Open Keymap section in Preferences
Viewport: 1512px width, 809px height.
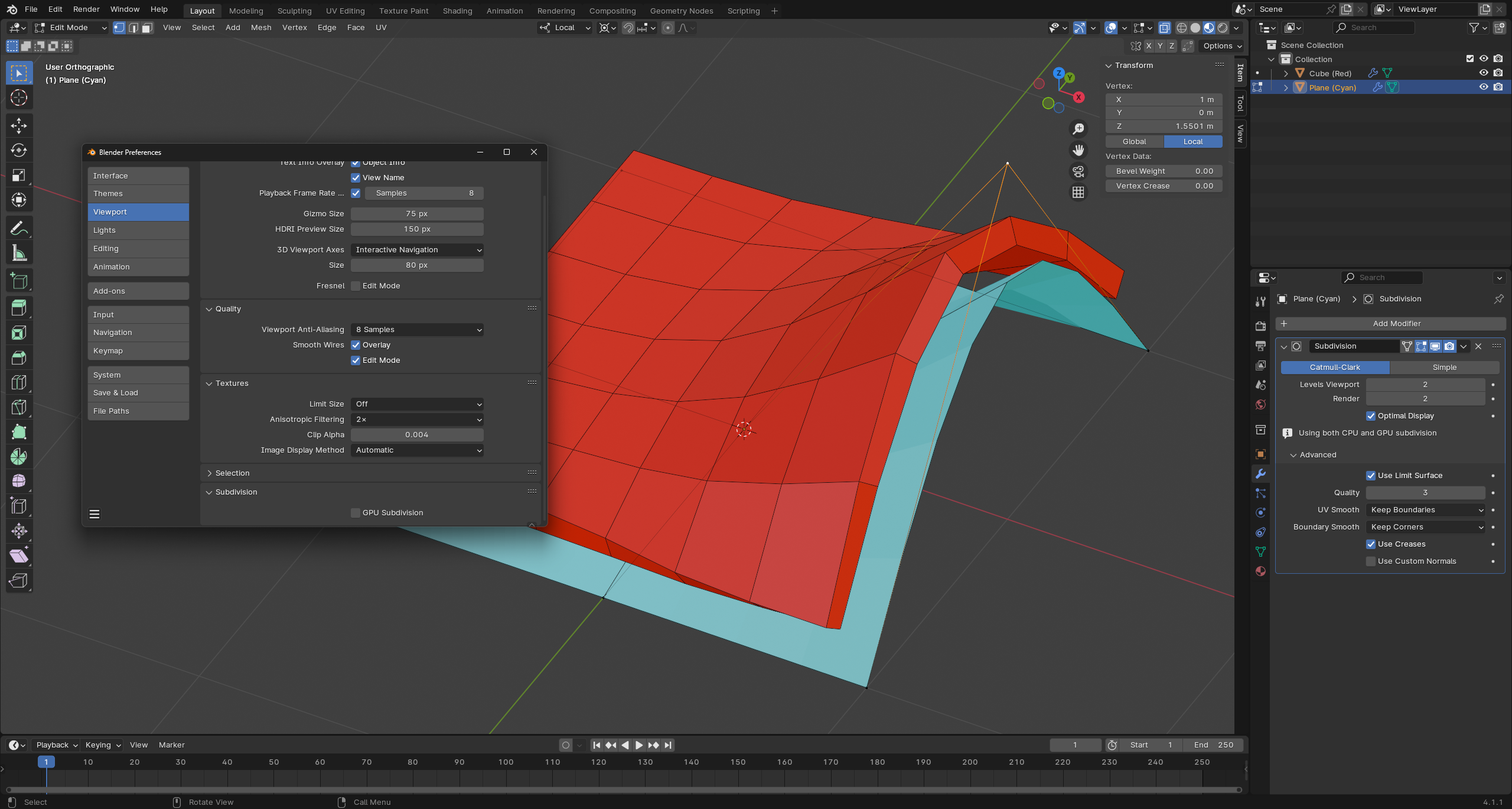click(138, 351)
